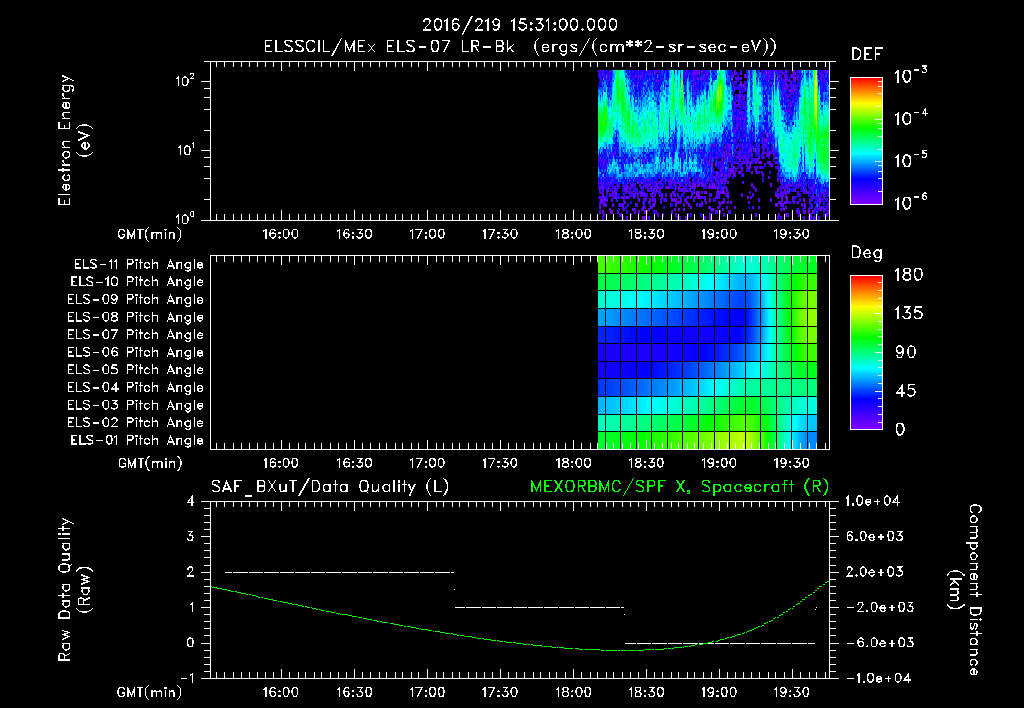
Task: Select the ELS-03 Pitch Angle row label
Action: [136, 406]
